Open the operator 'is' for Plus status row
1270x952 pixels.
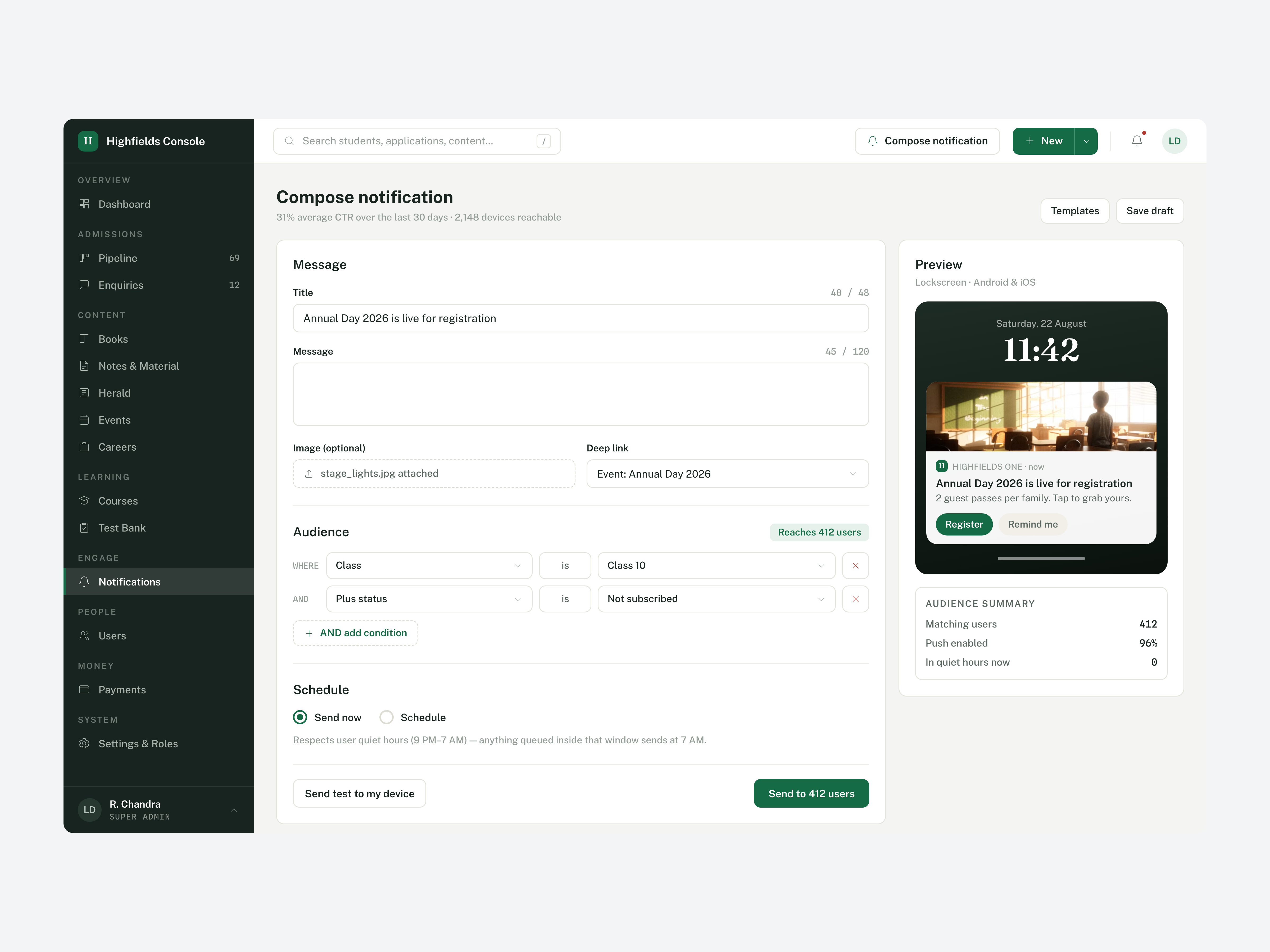[565, 599]
